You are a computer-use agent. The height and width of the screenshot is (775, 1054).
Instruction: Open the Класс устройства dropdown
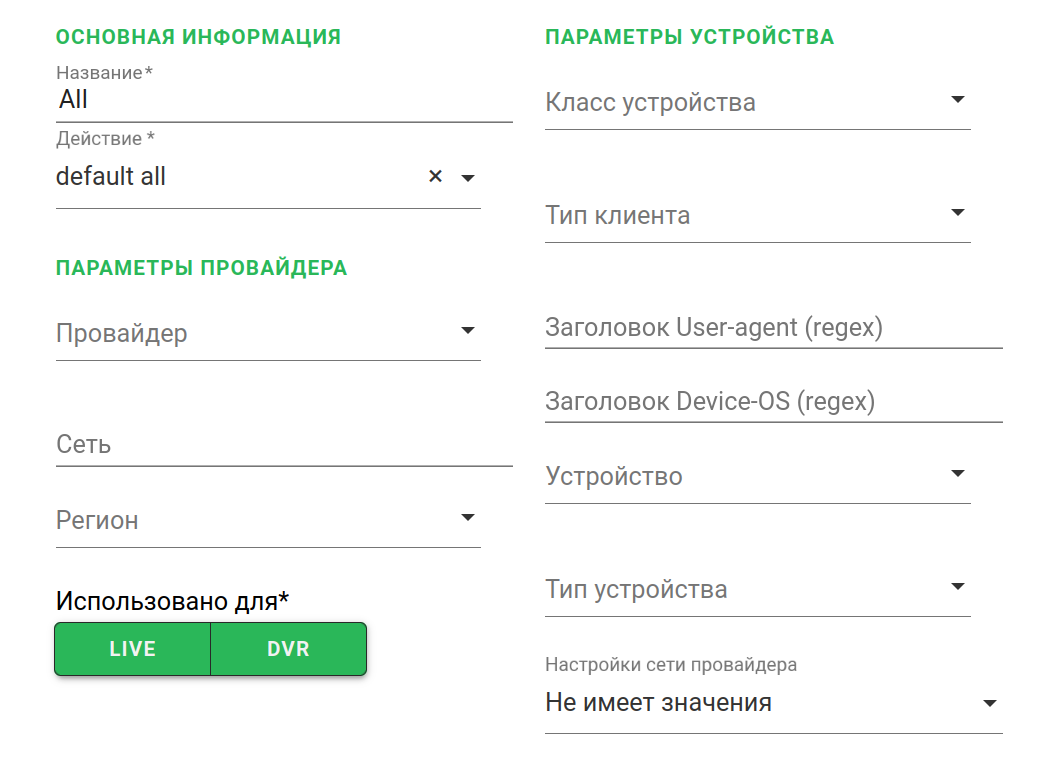point(957,100)
